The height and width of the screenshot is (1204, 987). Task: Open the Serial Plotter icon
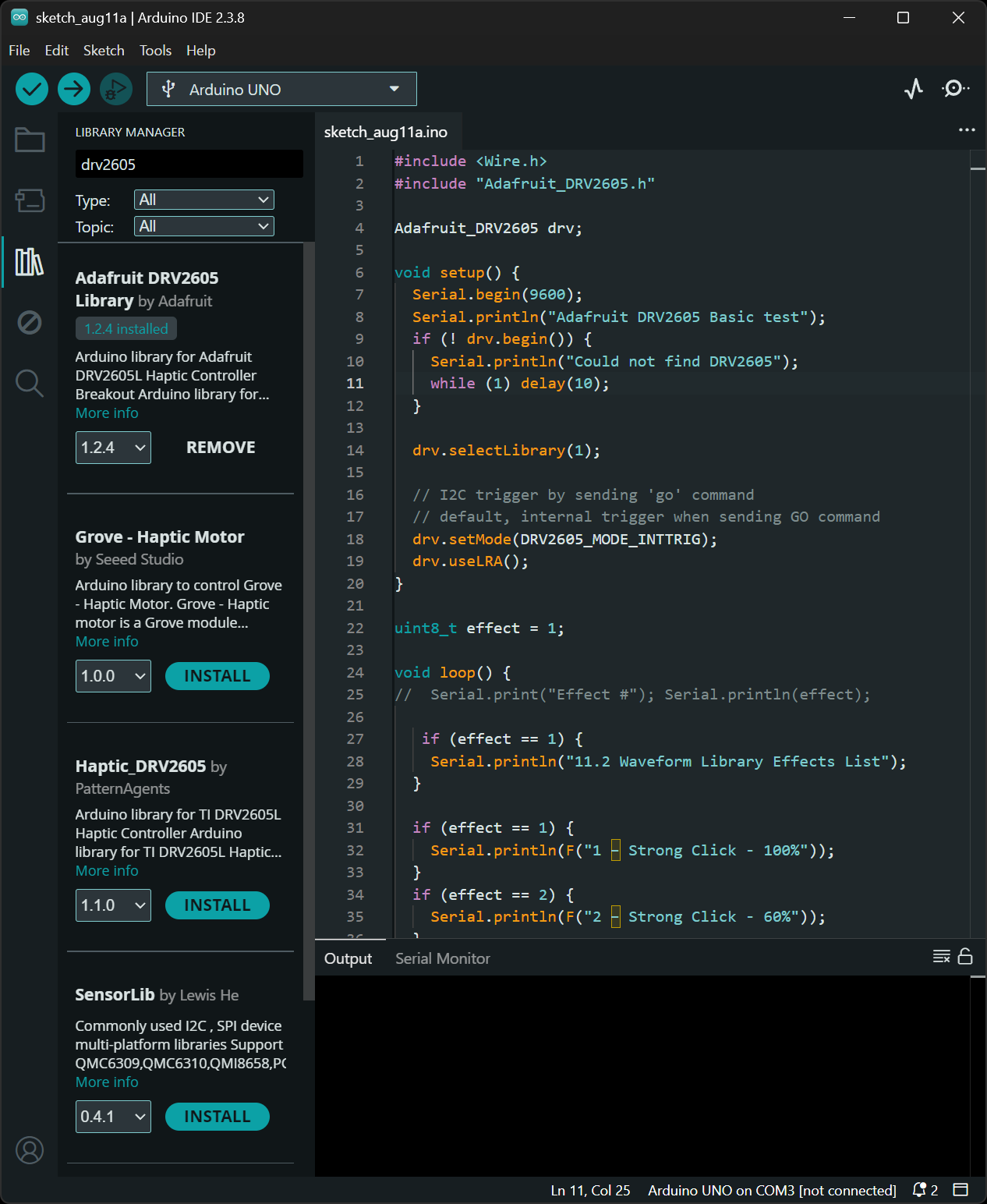(x=914, y=89)
